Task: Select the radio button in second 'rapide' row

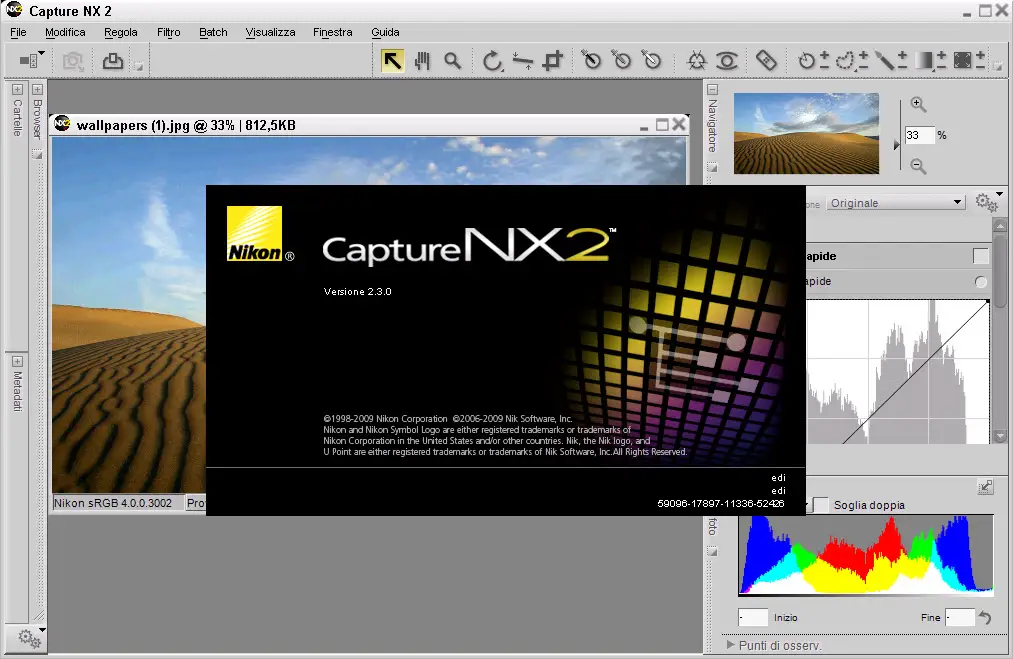Action: click(980, 282)
